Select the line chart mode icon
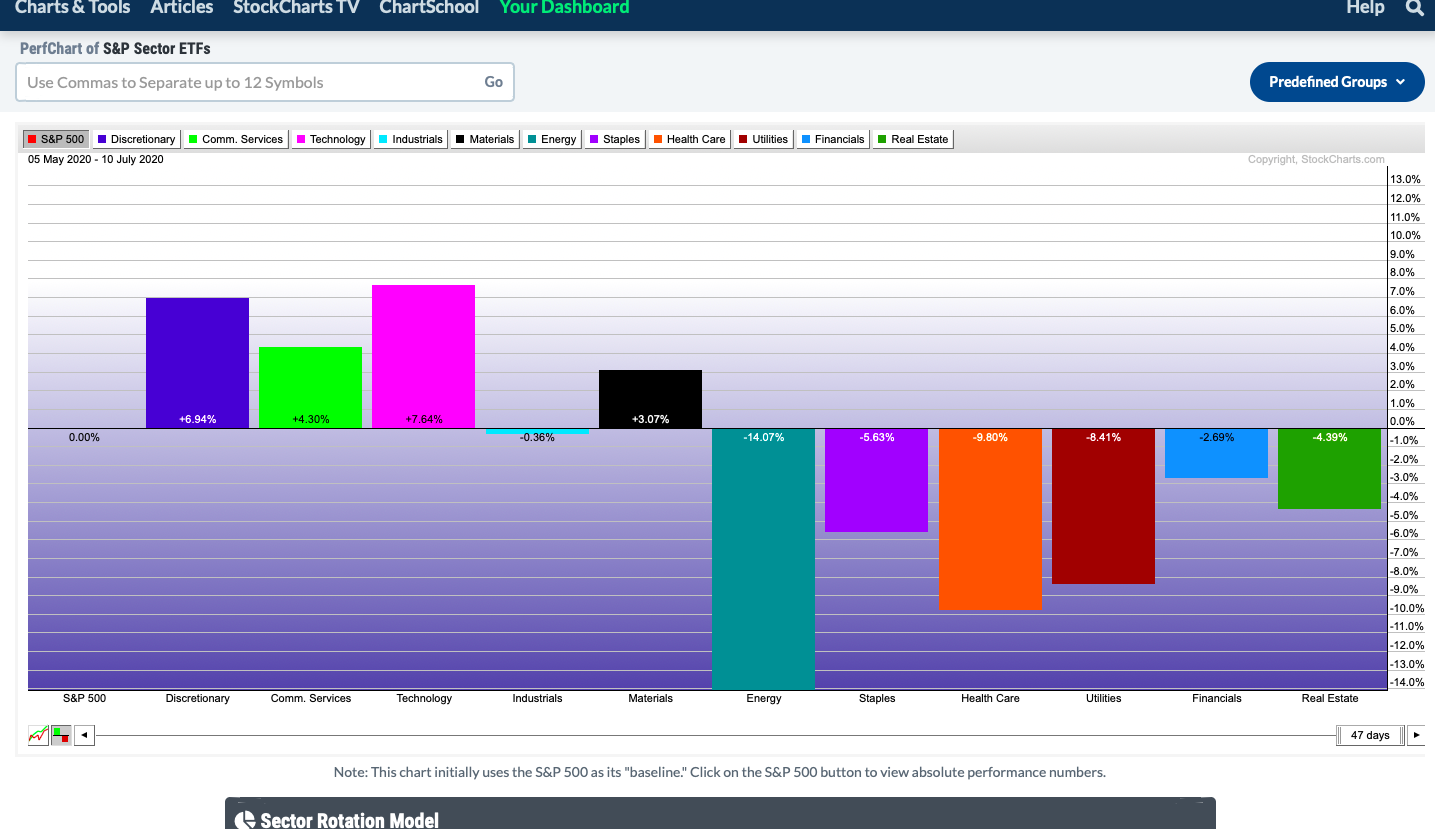 38,734
